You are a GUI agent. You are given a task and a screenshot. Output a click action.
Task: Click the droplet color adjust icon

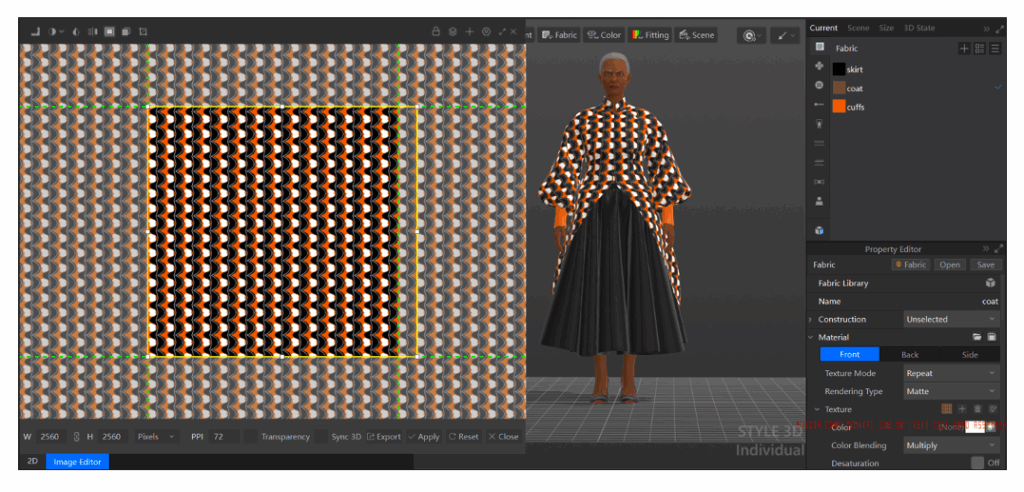tap(76, 31)
